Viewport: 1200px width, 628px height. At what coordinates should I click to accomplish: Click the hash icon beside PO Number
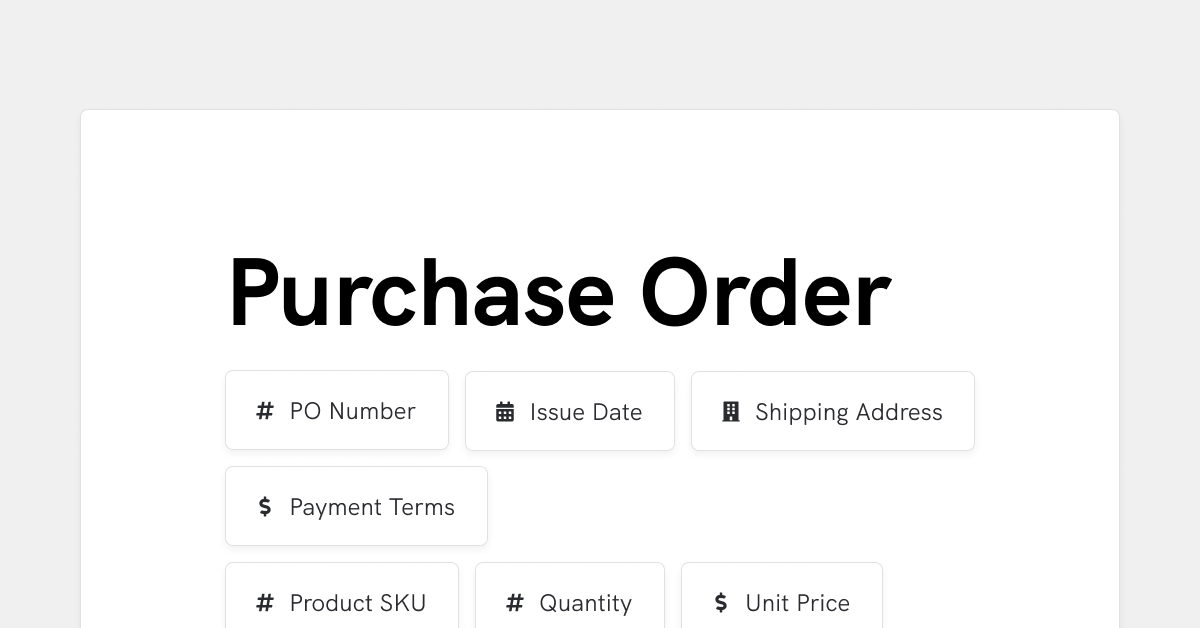[x=265, y=411]
